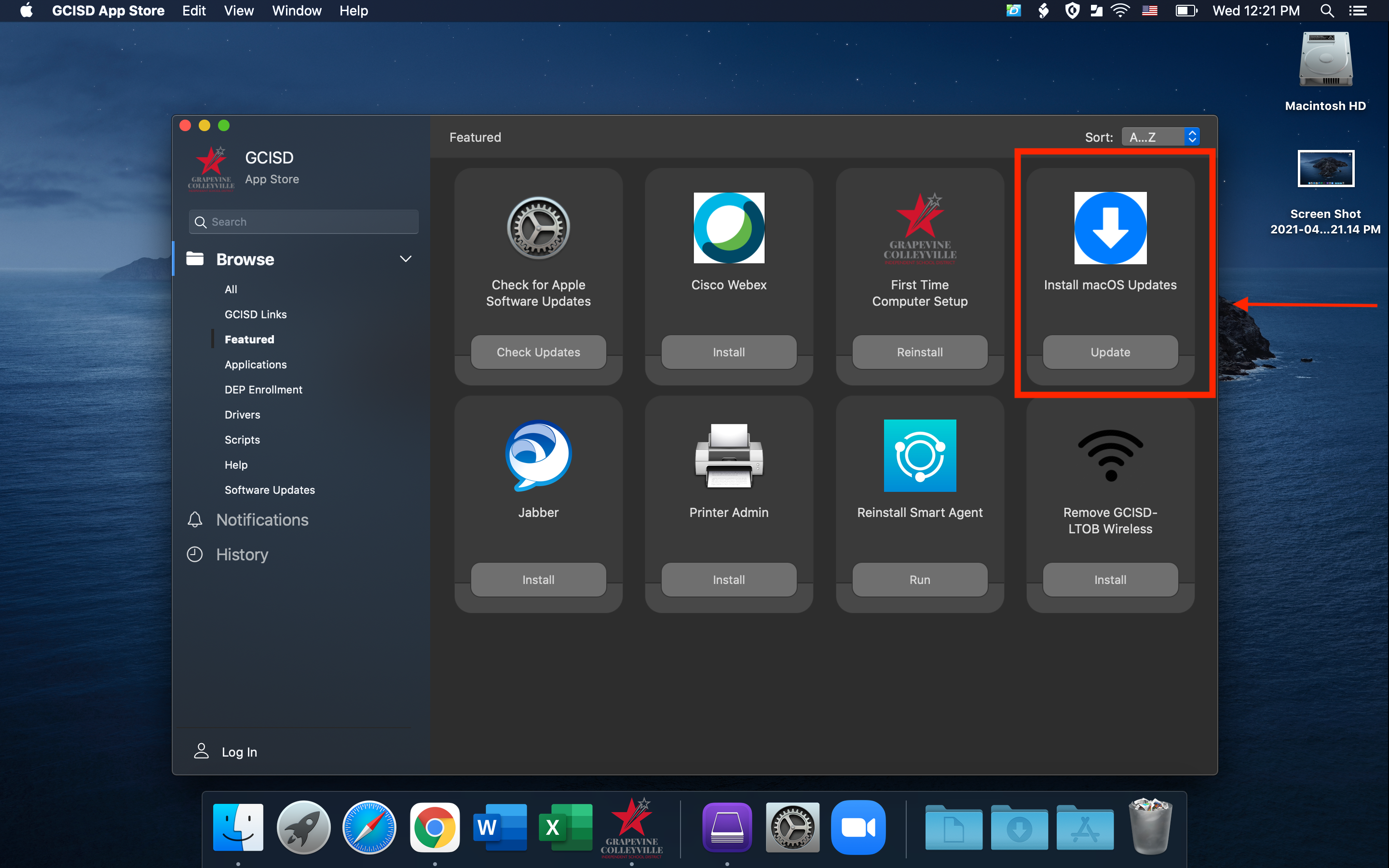Select GCISD Links category

256,314
